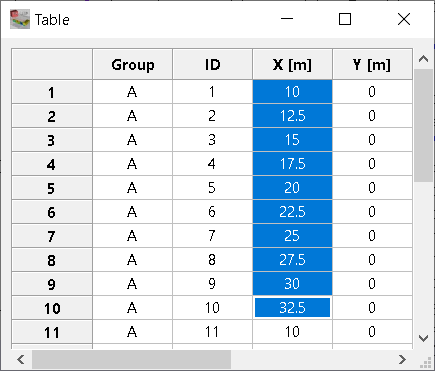Viewport: 435px width, 371px height.
Task: Click ID cell in row 3
Action: click(x=212, y=140)
